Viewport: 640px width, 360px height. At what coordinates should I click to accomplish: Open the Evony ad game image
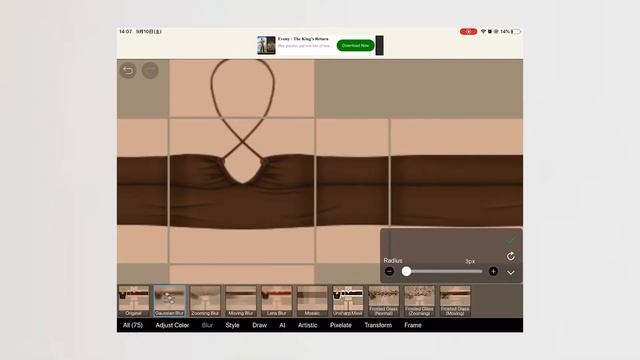coord(266,45)
